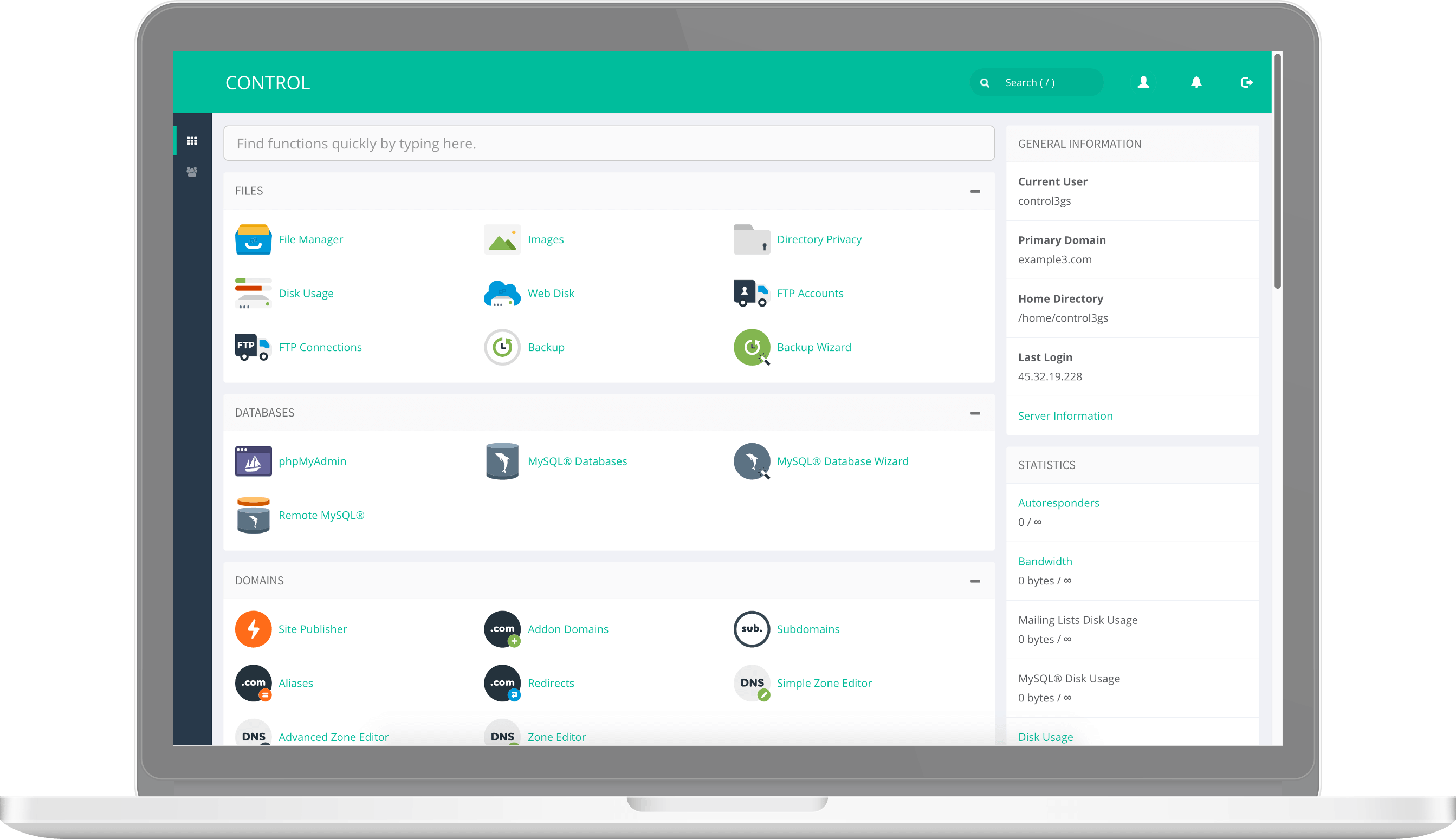Click the CONTROL logo text
The width and height of the screenshot is (1456, 839).
click(268, 83)
